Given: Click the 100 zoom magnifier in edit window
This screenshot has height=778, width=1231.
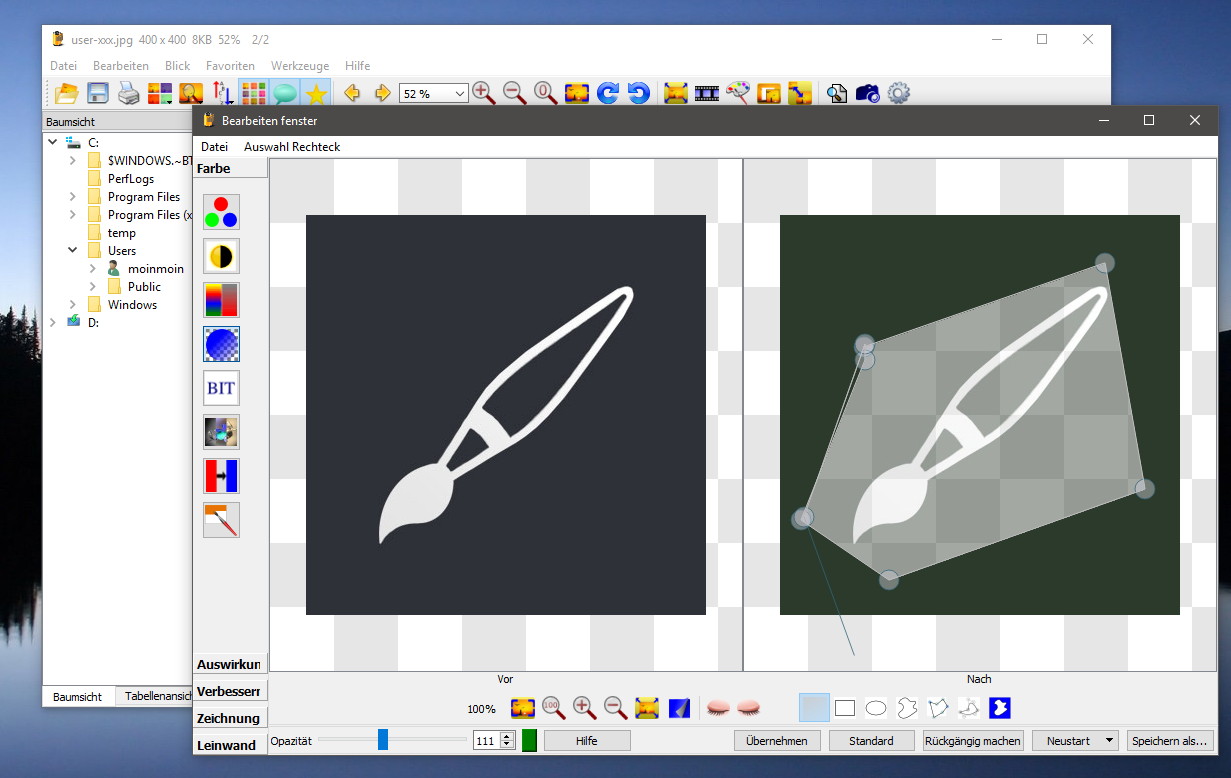Looking at the screenshot, I should pyautogui.click(x=553, y=708).
